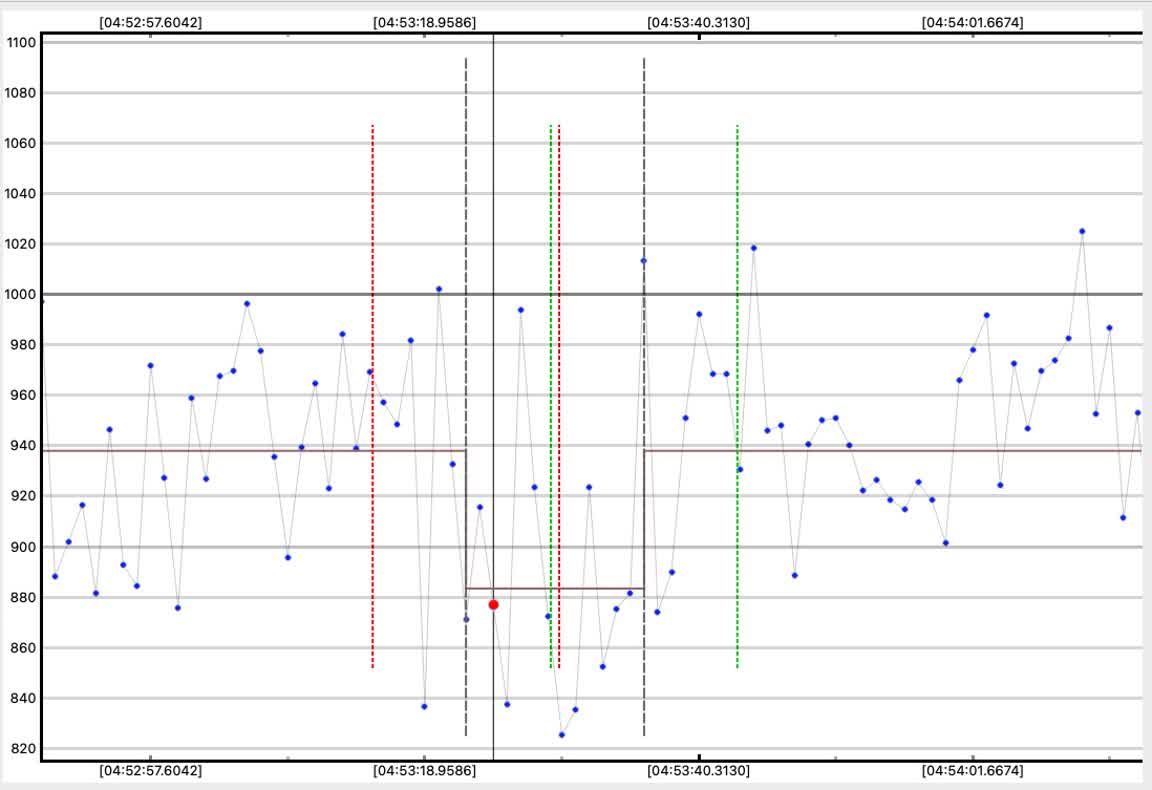The height and width of the screenshot is (790, 1152).
Task: Click the data point near 1018 after green marker
Action: click(754, 248)
